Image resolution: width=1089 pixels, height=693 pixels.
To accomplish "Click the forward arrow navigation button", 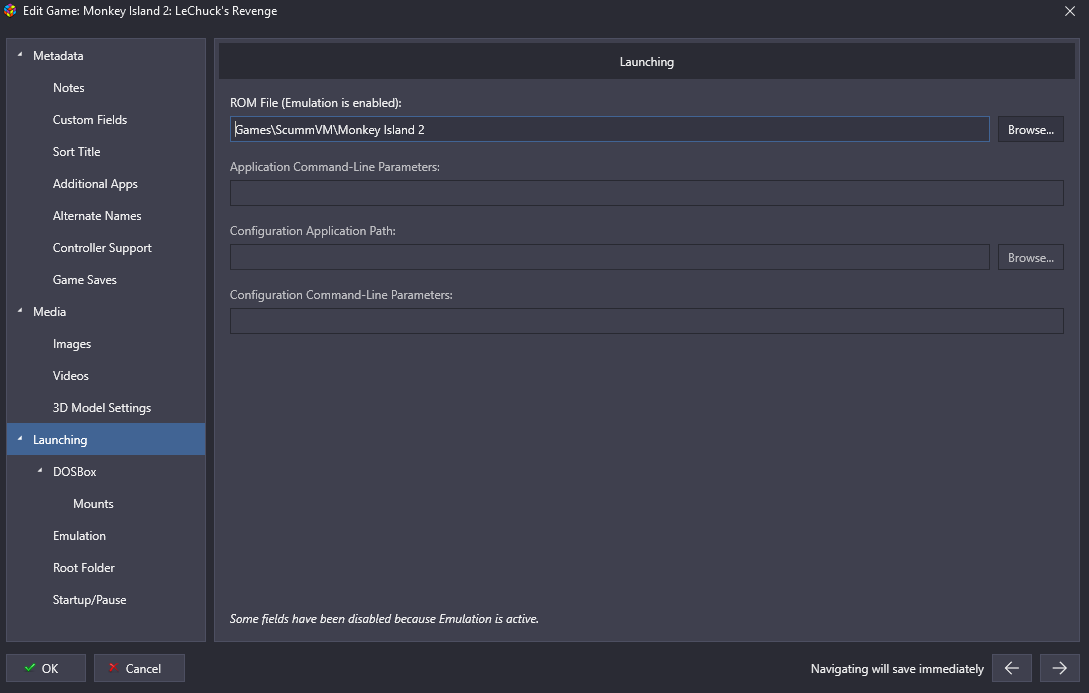I will point(1059,668).
